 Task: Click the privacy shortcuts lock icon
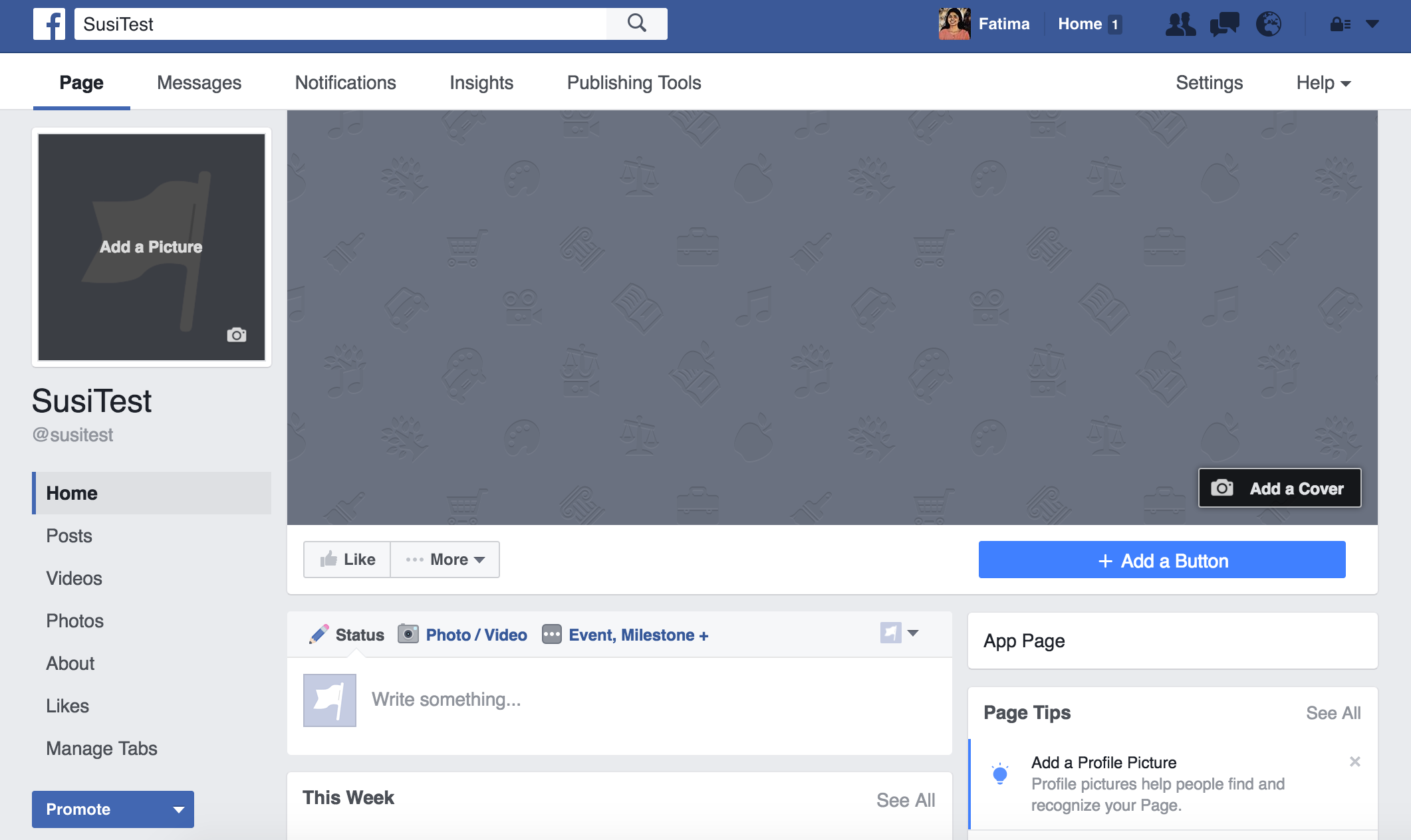(1339, 24)
